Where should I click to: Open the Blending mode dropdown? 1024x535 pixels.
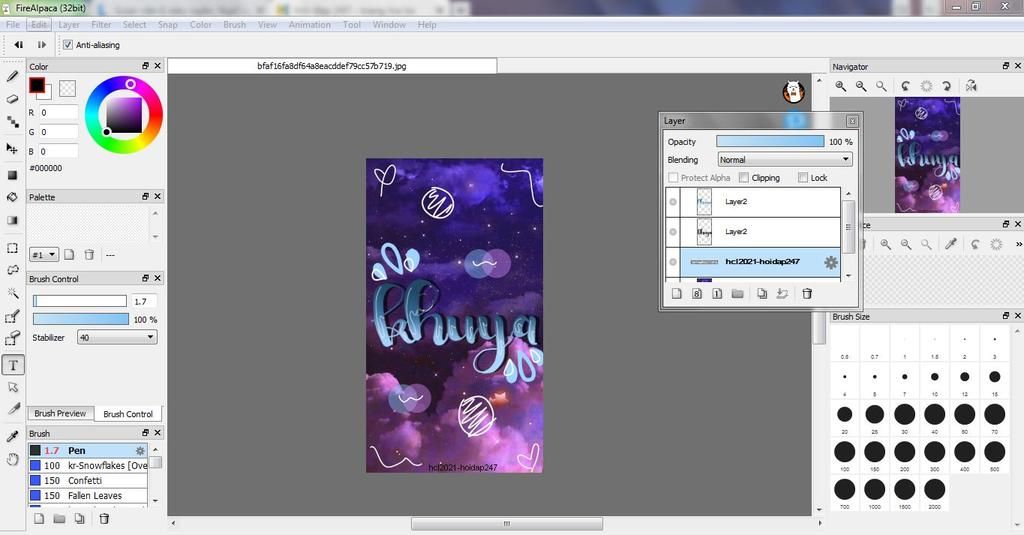[x=785, y=159]
